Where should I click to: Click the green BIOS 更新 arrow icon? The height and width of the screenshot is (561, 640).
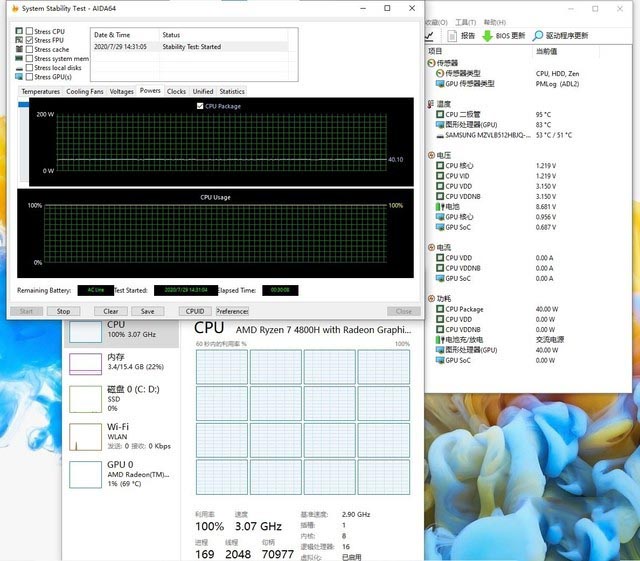click(x=487, y=36)
